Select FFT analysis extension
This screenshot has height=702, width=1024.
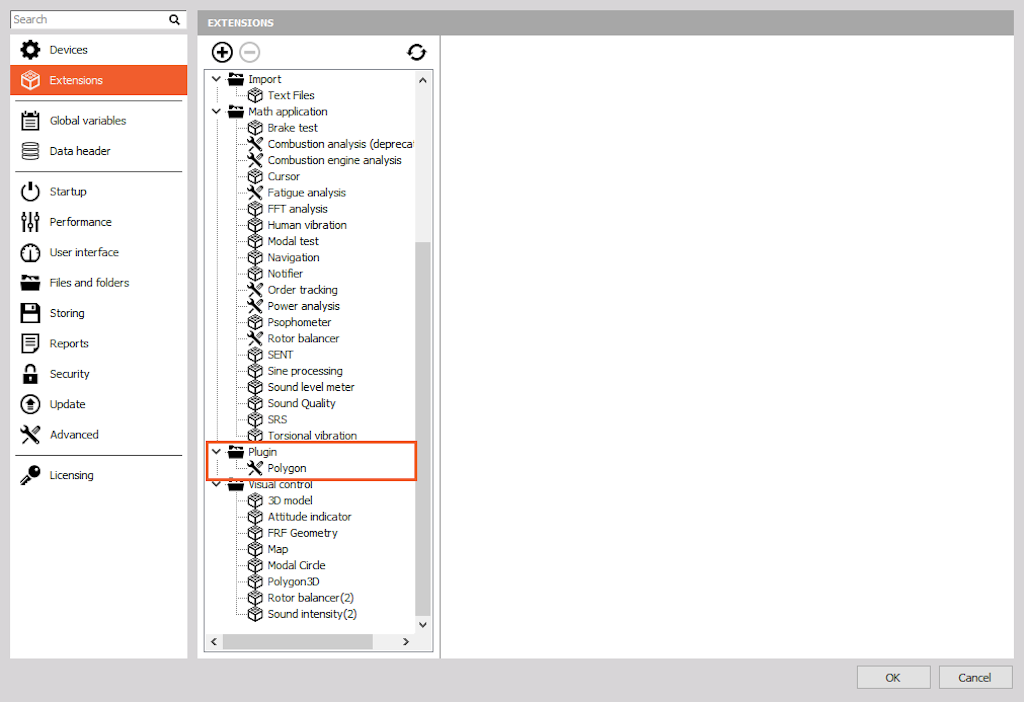[x=297, y=209]
